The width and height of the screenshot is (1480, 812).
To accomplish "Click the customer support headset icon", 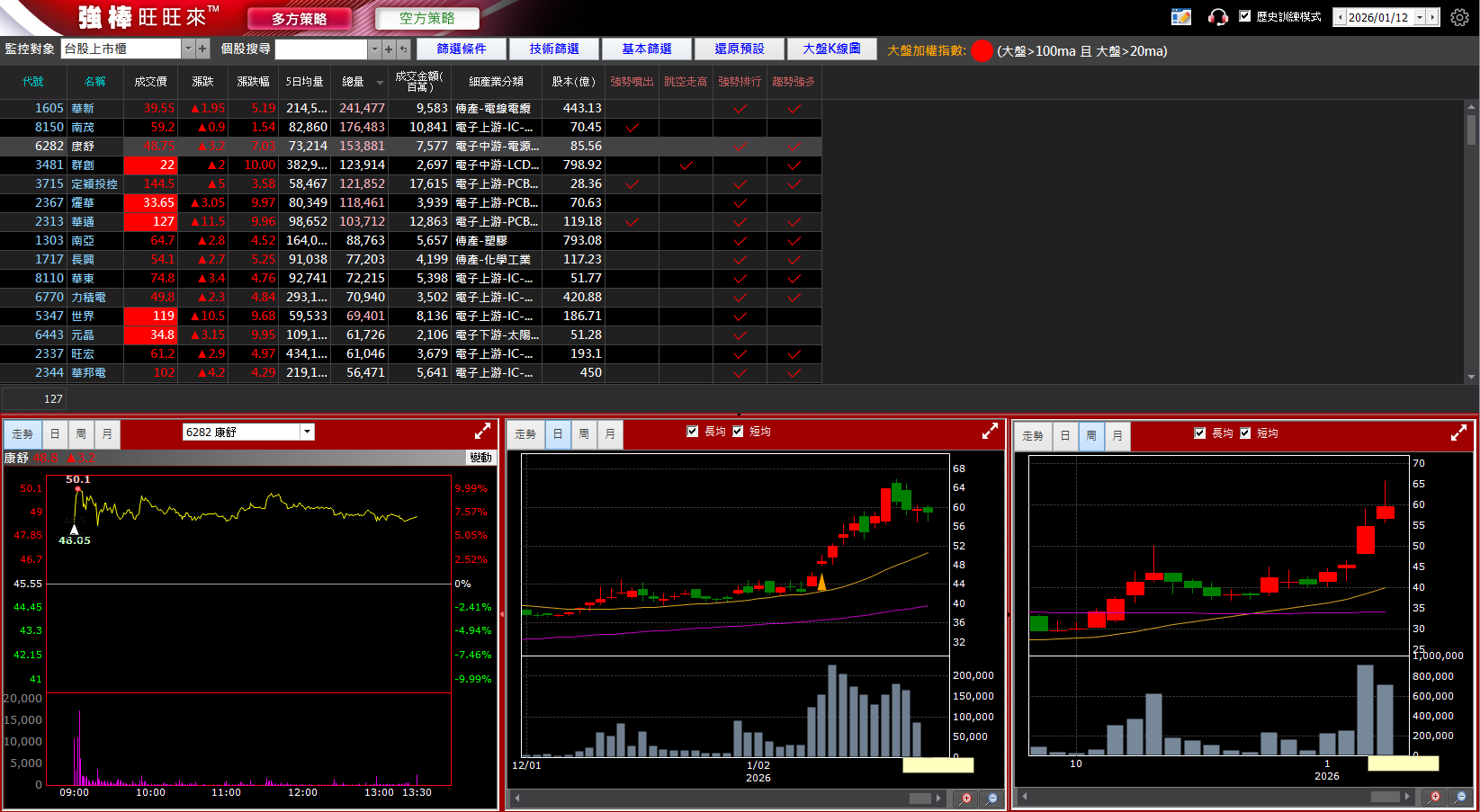I will [x=1218, y=17].
